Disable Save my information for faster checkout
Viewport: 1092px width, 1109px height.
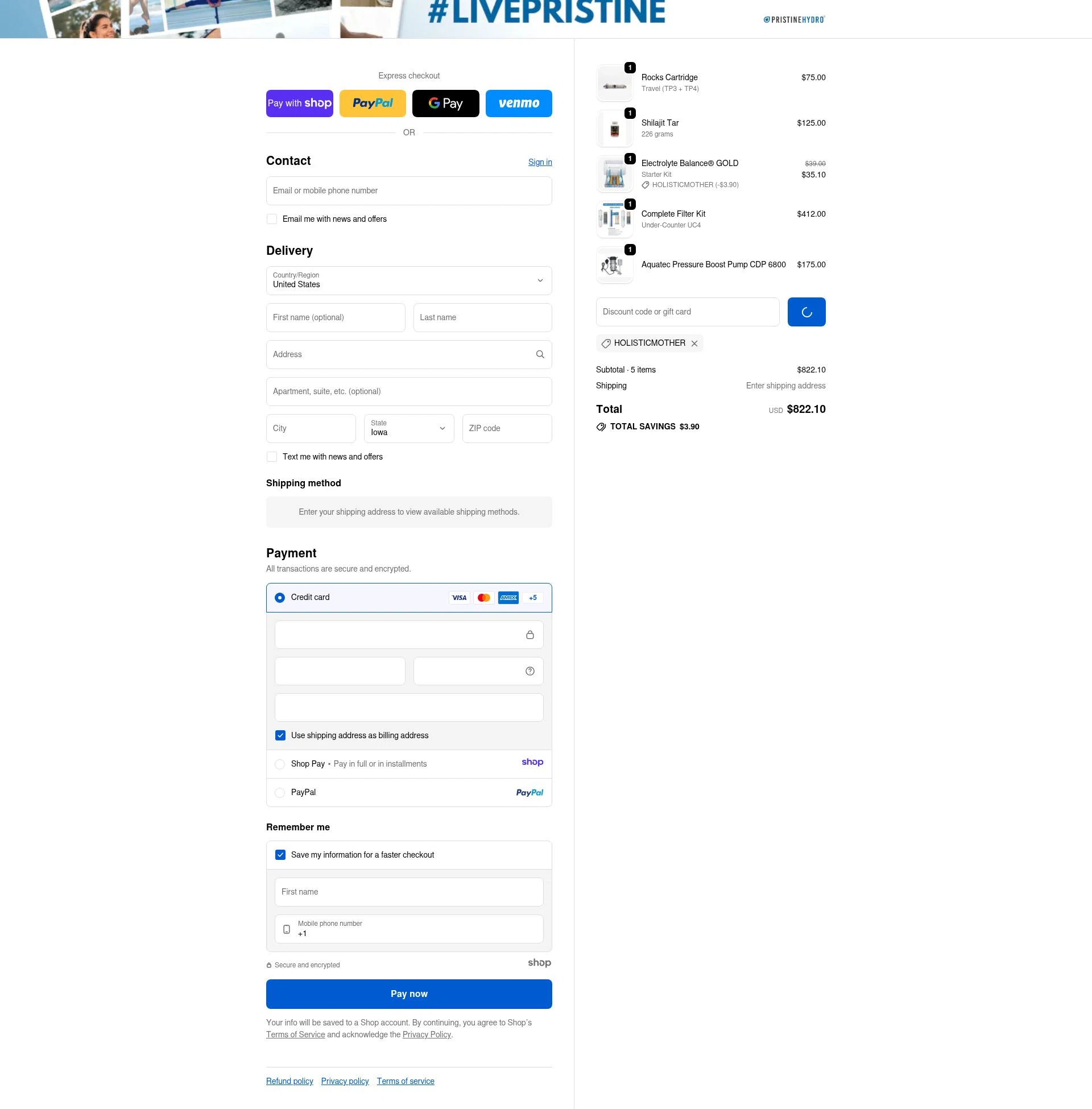(x=280, y=854)
